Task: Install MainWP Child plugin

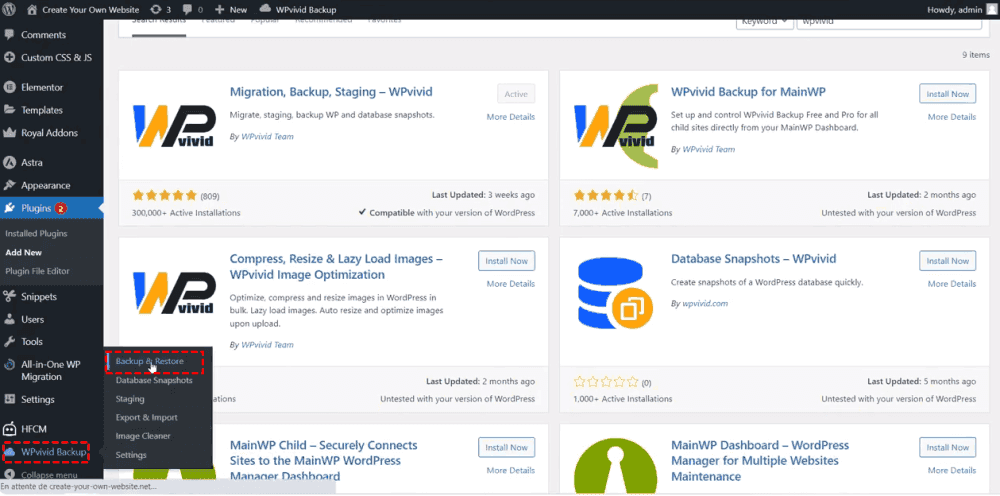Action: pos(506,447)
